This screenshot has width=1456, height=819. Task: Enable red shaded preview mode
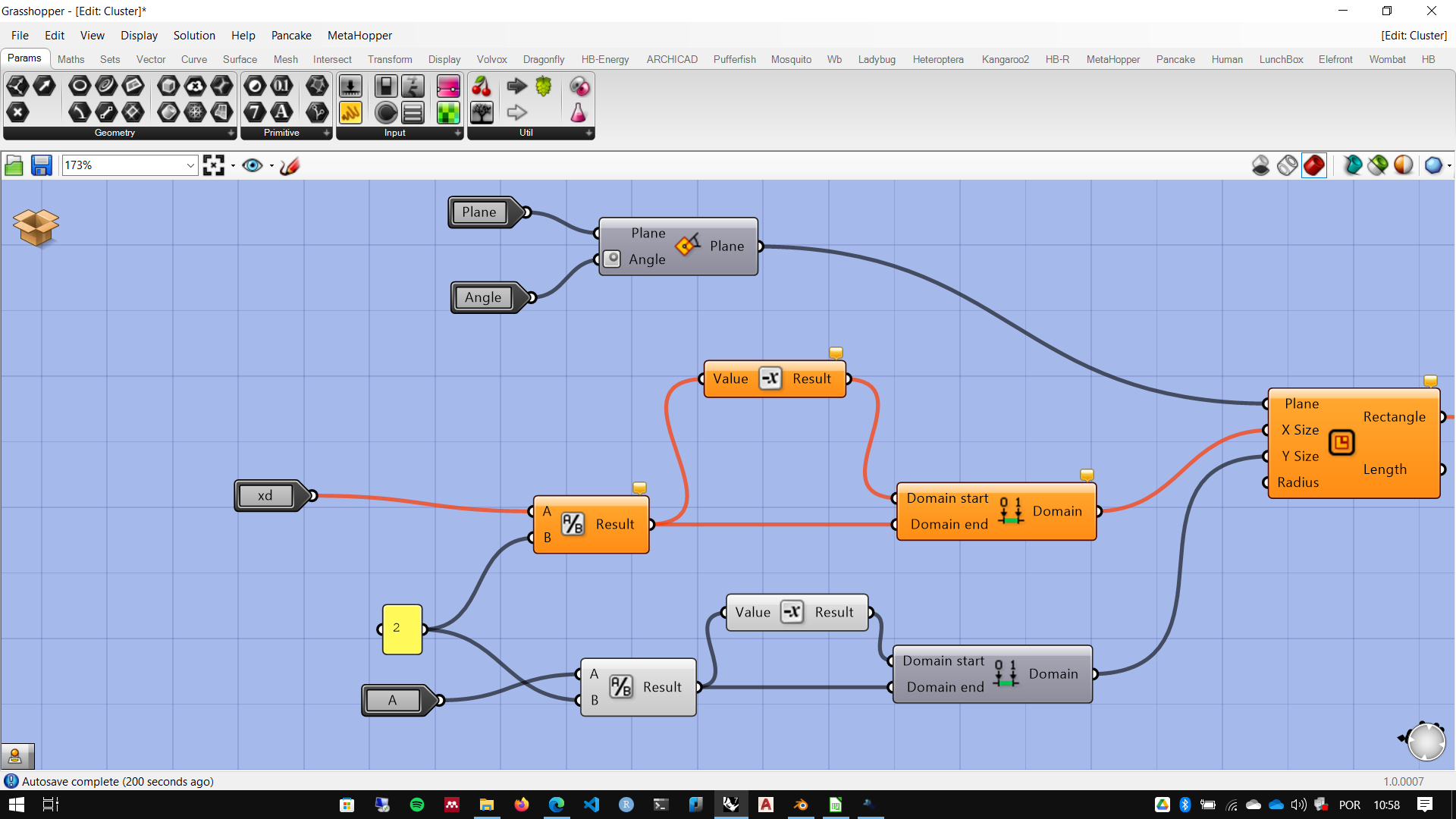pyautogui.click(x=1314, y=165)
